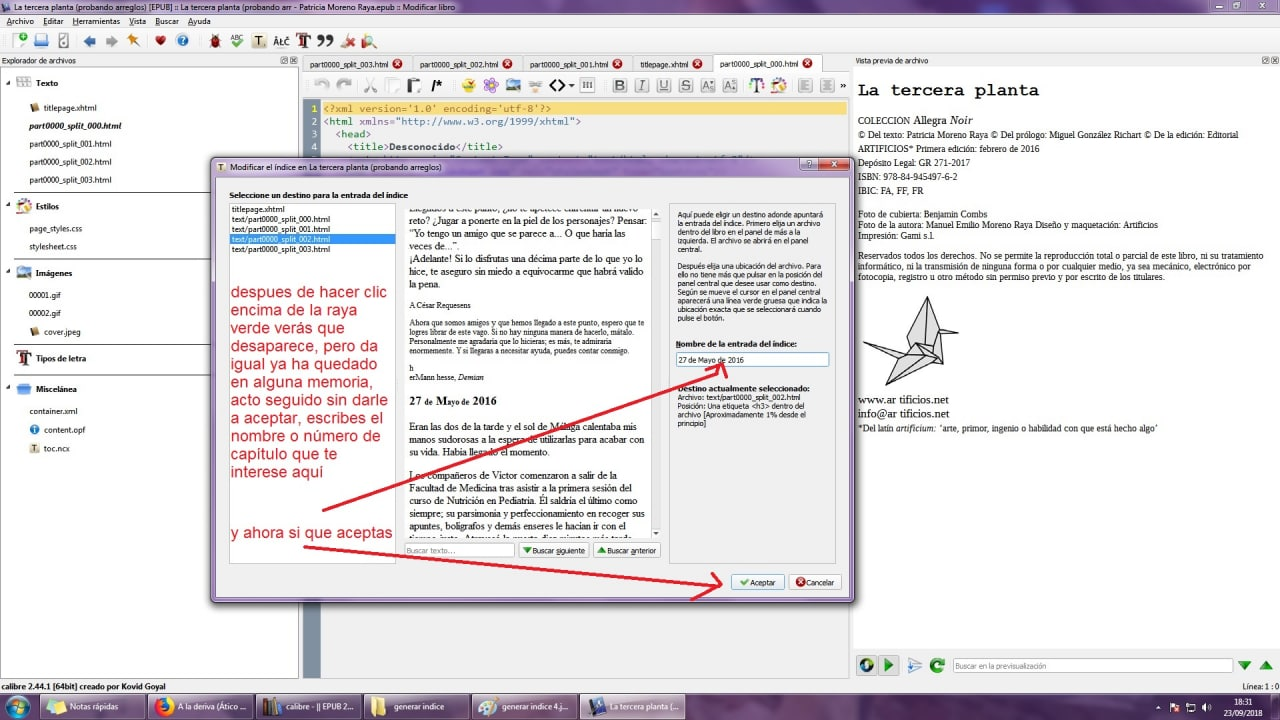Open spell check with the ABC checkmark icon
The image size is (1280, 720).
pyautogui.click(x=237, y=41)
